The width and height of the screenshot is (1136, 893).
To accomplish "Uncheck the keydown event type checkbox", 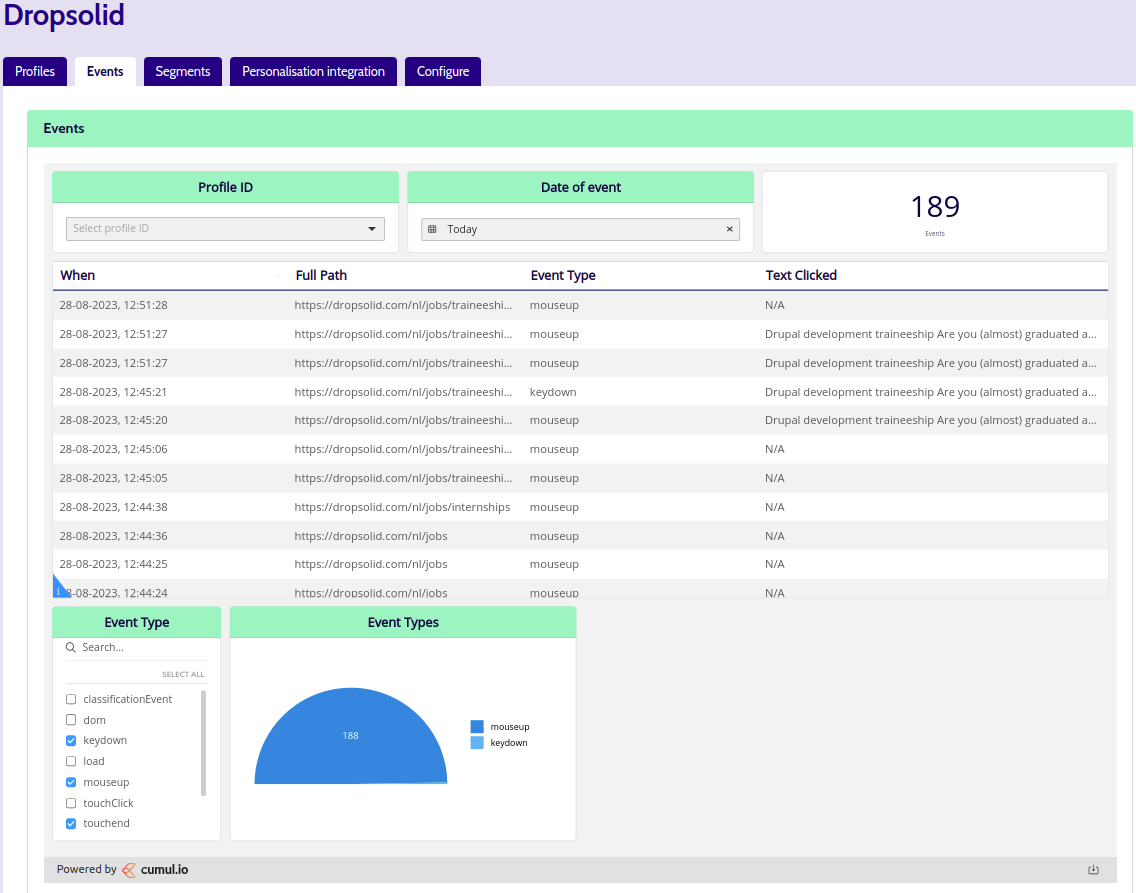I will click(x=71, y=740).
